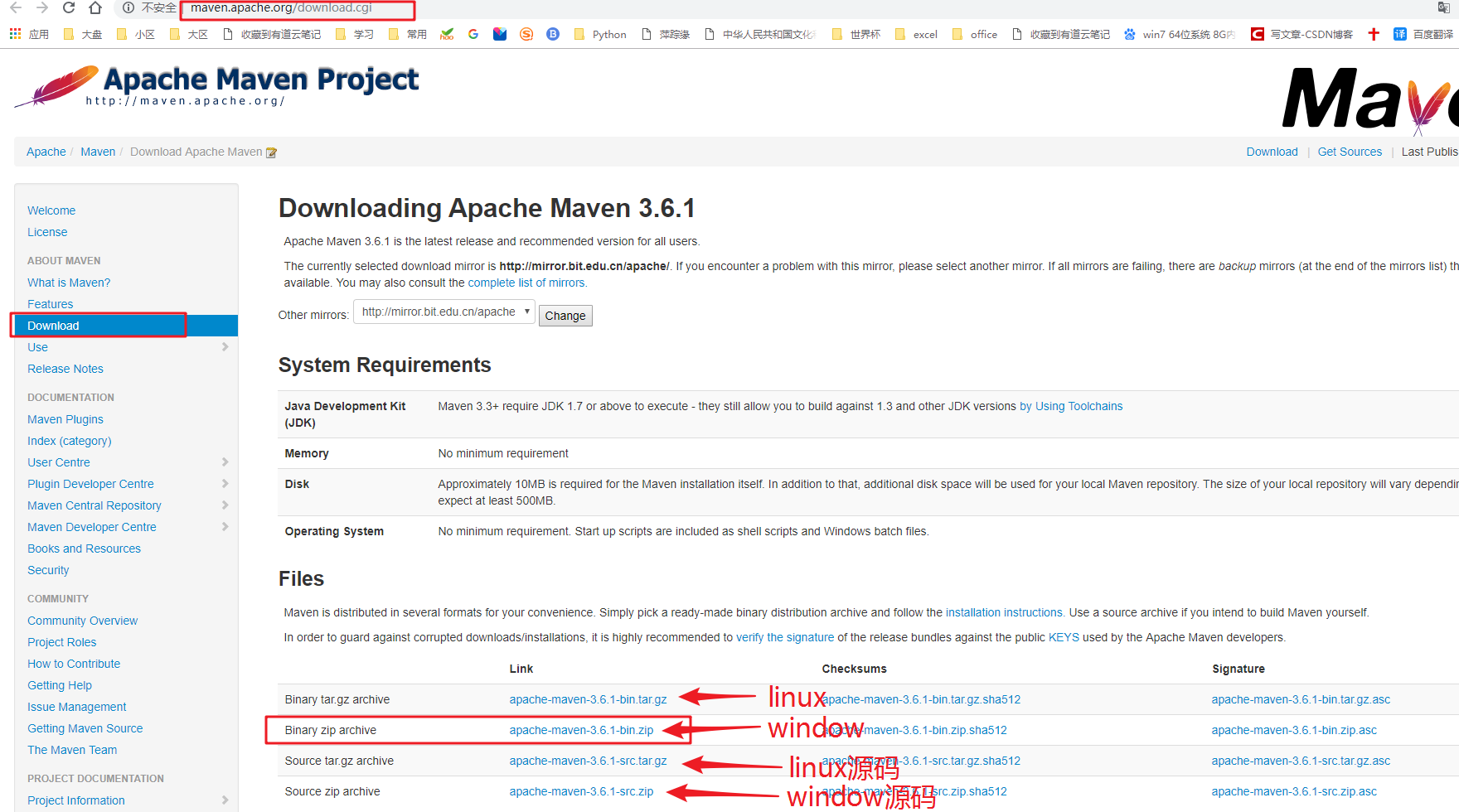Open the hao123 green bookmark icon
Image resolution: width=1459 pixels, height=812 pixels.
click(x=447, y=34)
